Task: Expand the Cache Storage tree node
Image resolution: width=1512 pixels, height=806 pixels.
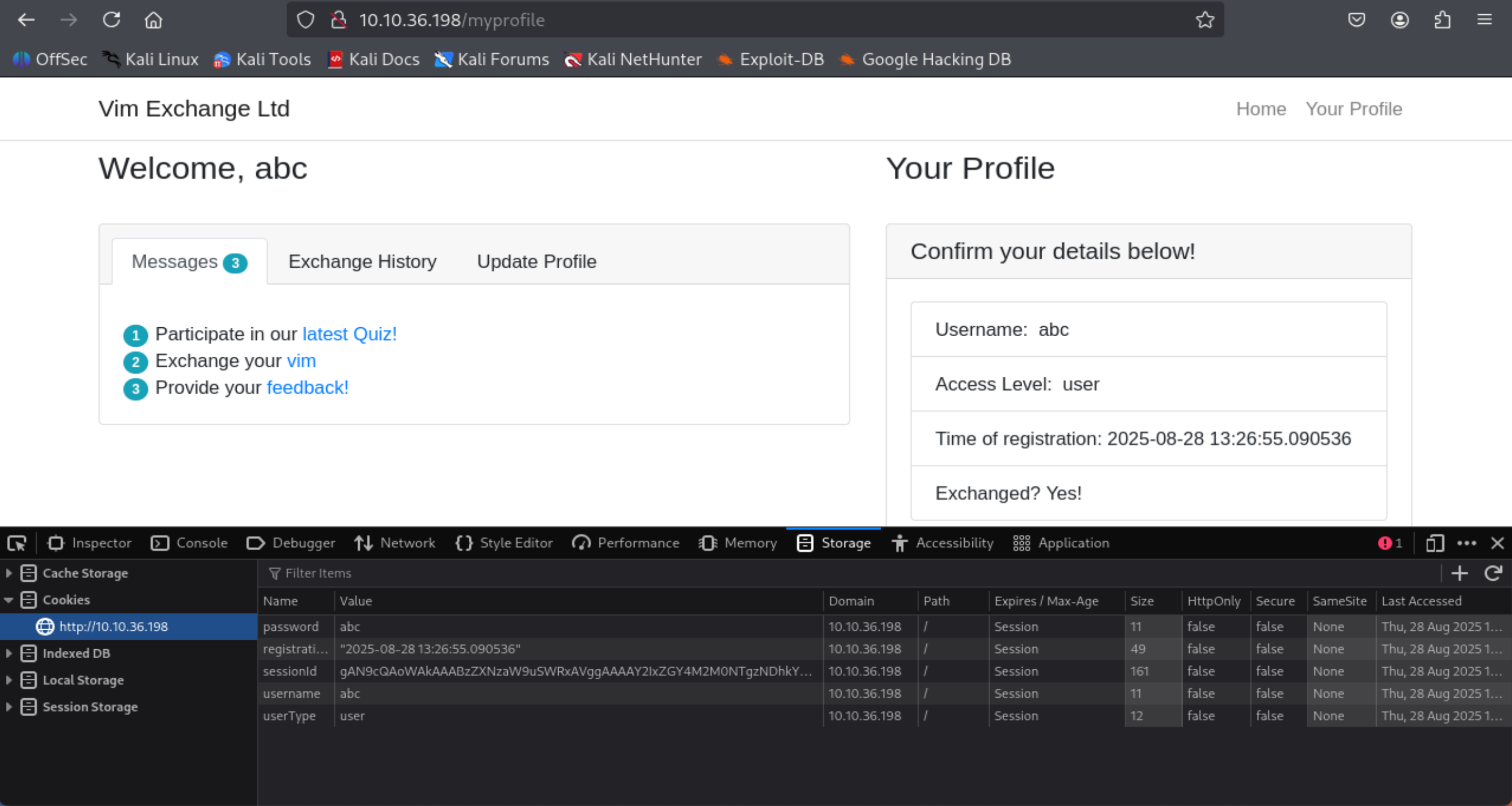Action: tap(9, 573)
